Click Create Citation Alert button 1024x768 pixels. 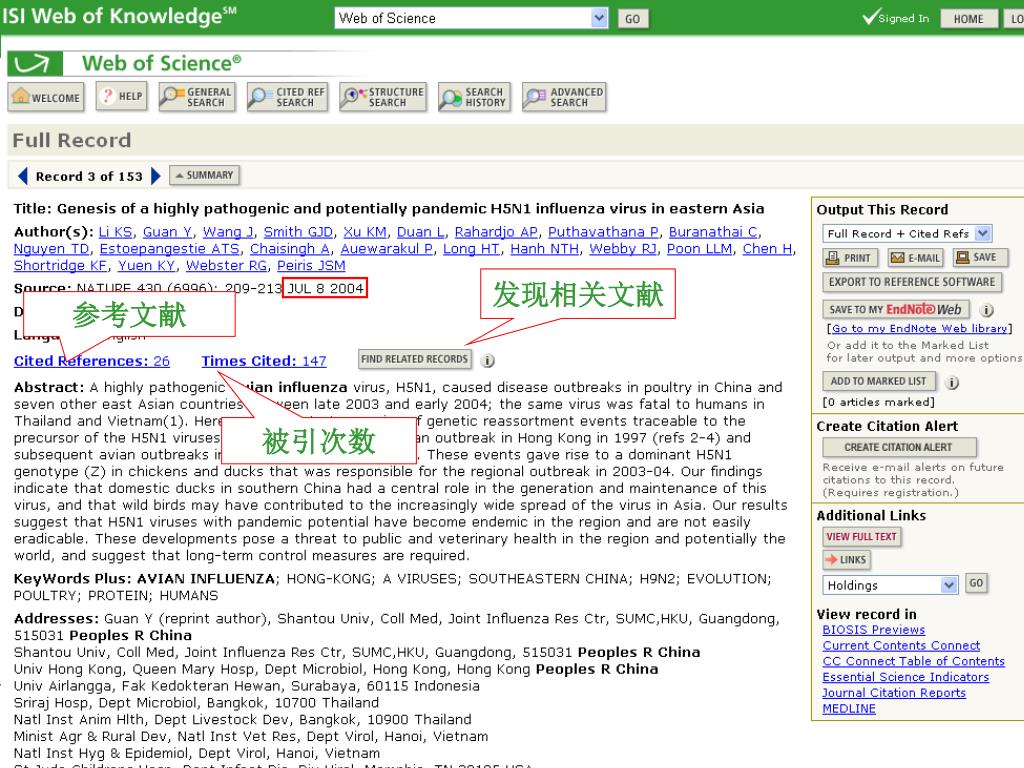(899, 447)
